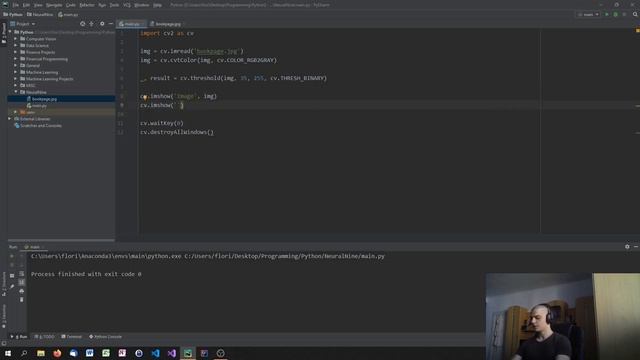640x360 pixels.
Task: Open Run tool window button at bottom
Action: point(19,337)
